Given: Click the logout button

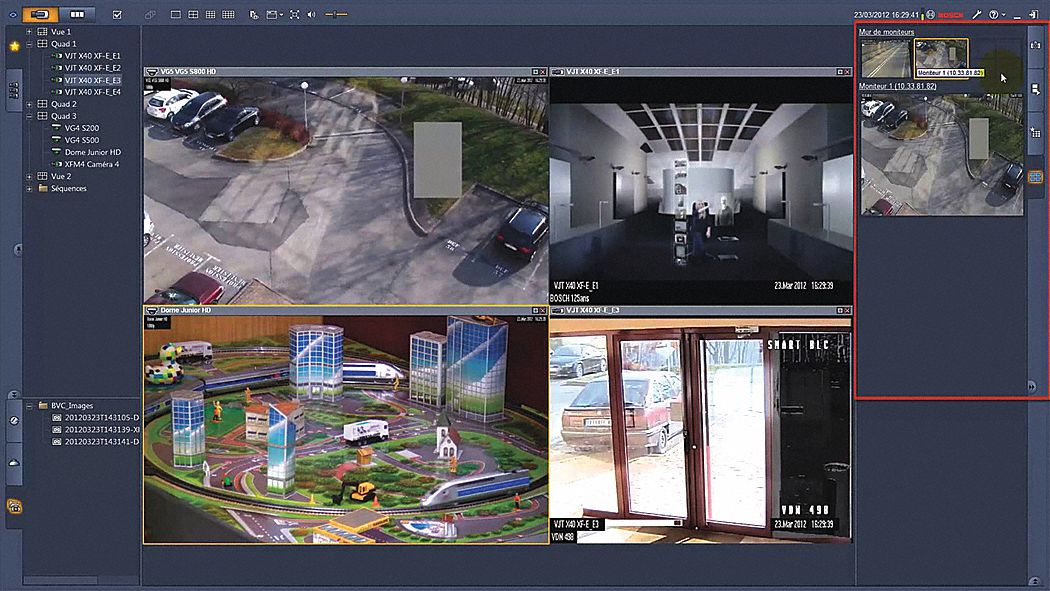Looking at the screenshot, I should (1033, 14).
